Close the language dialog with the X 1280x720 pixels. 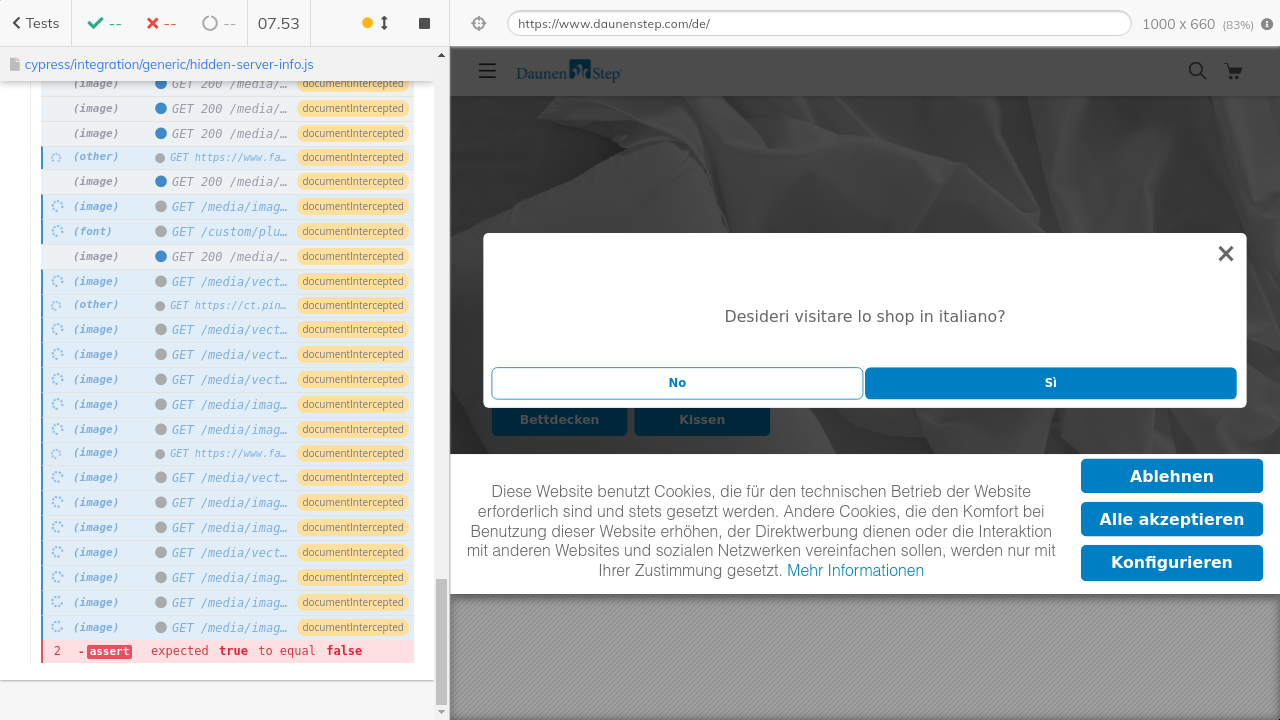click(1225, 254)
